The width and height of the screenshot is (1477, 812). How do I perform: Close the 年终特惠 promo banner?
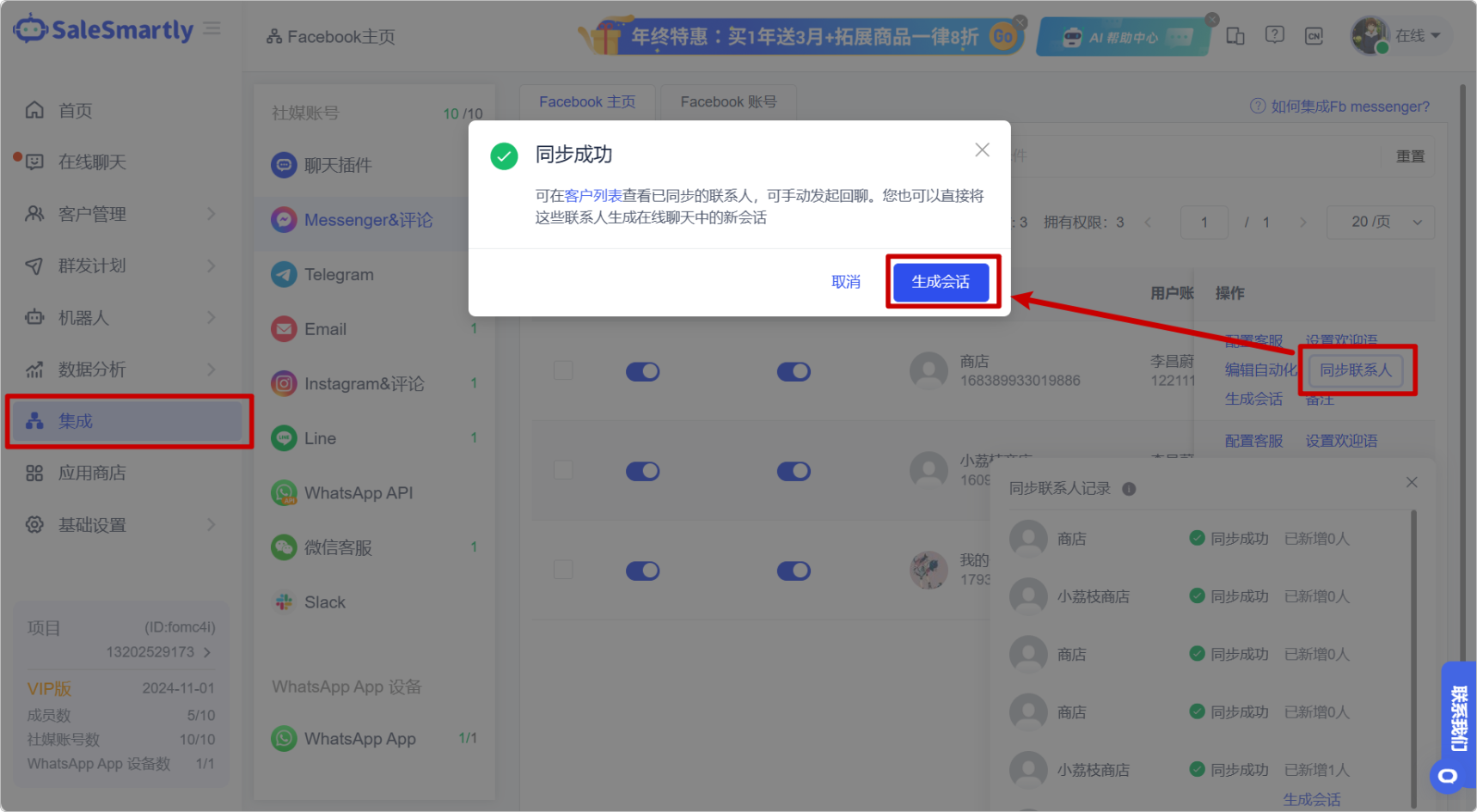[x=1020, y=21]
